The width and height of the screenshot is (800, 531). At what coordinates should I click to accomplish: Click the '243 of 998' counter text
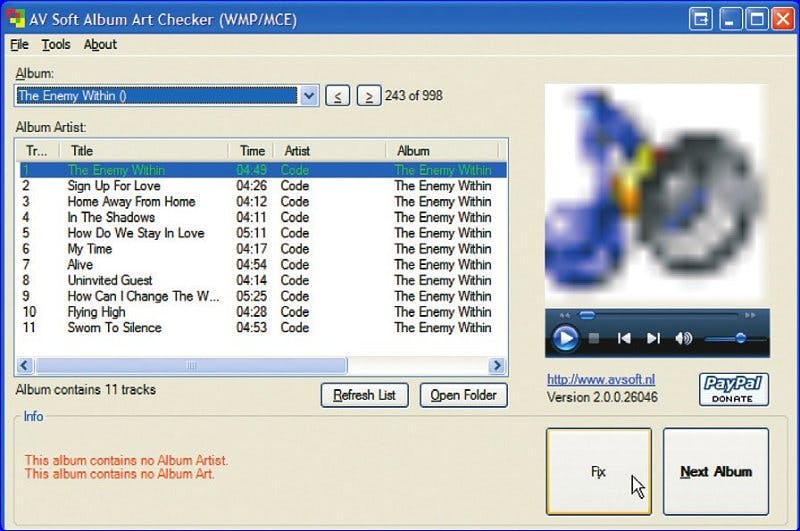(x=414, y=95)
